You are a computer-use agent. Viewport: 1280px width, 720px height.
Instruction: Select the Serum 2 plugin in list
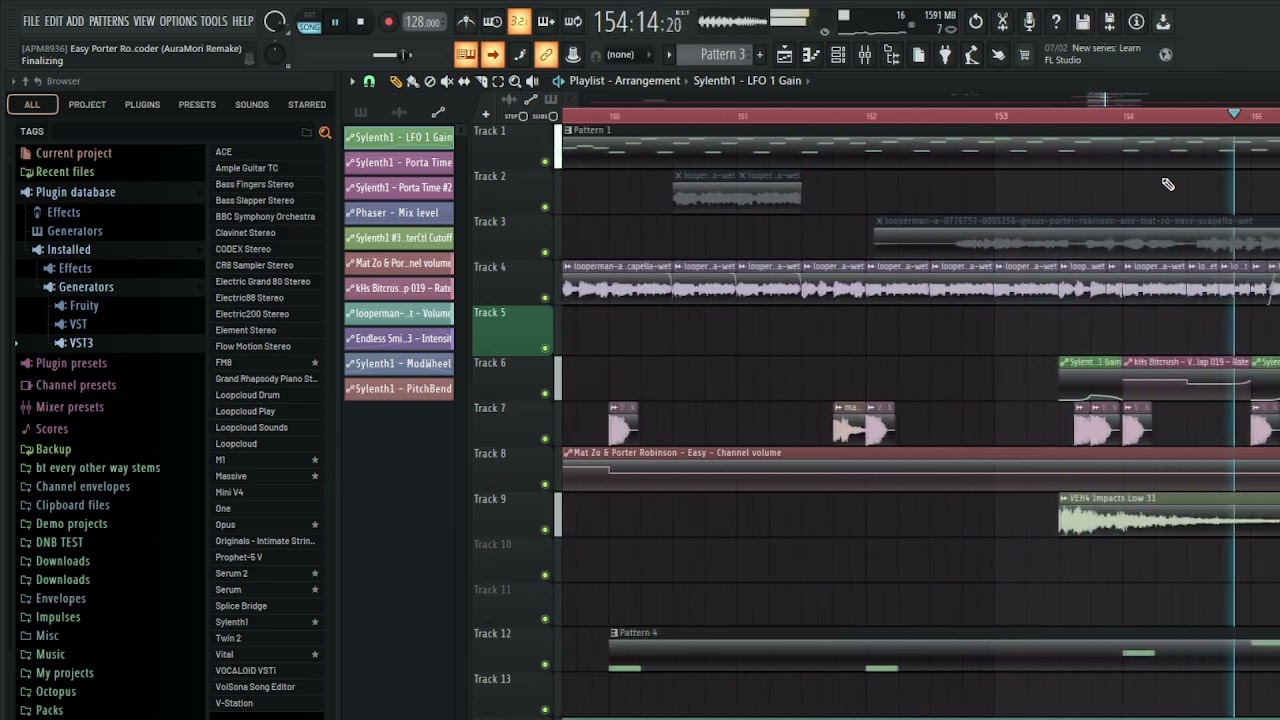pos(231,574)
